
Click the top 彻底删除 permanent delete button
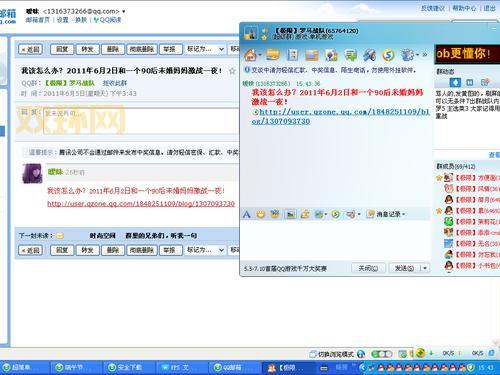(142, 49)
